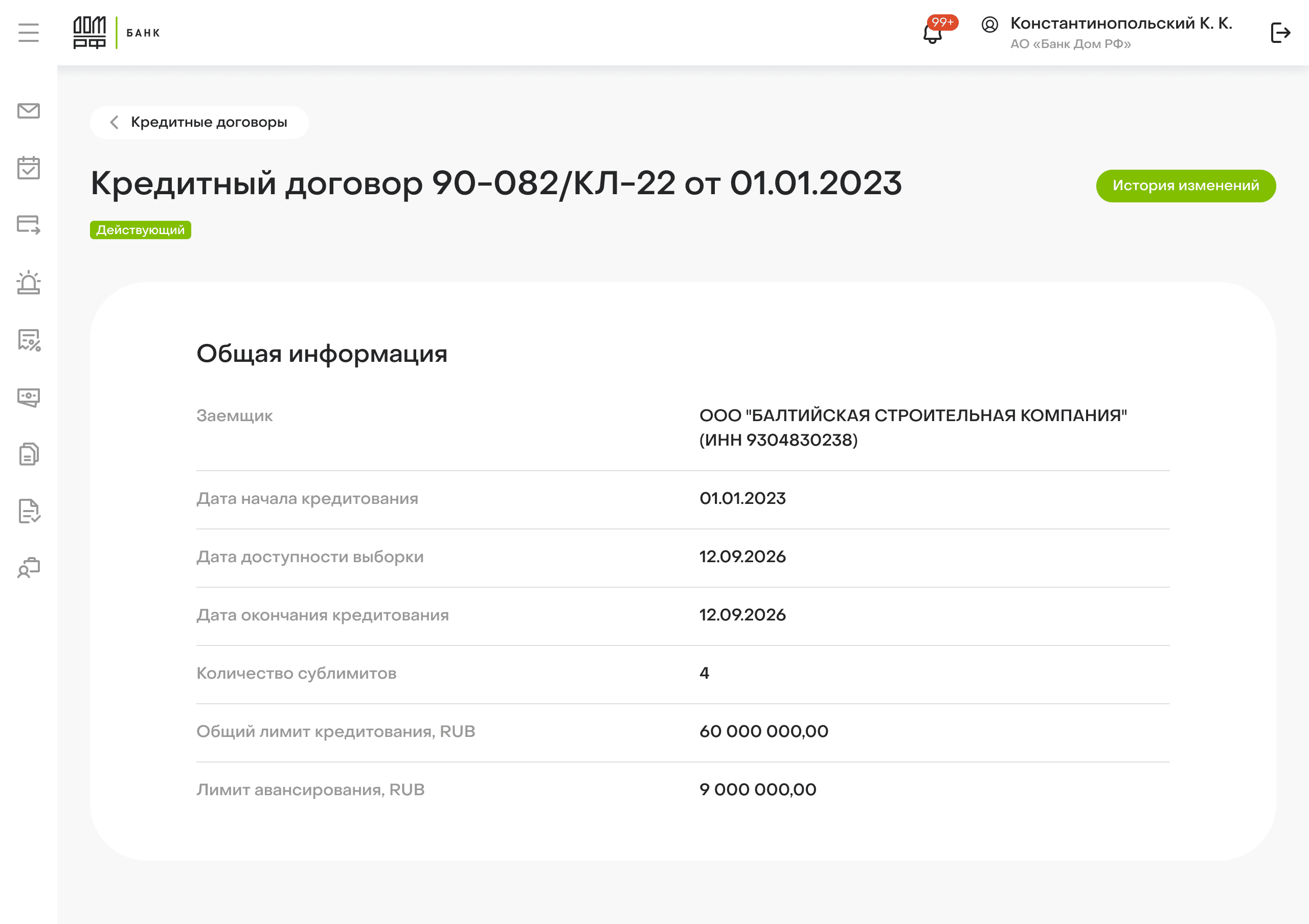Open the document with checkmark sidebar icon
This screenshot has width=1309, height=924.
(29, 511)
